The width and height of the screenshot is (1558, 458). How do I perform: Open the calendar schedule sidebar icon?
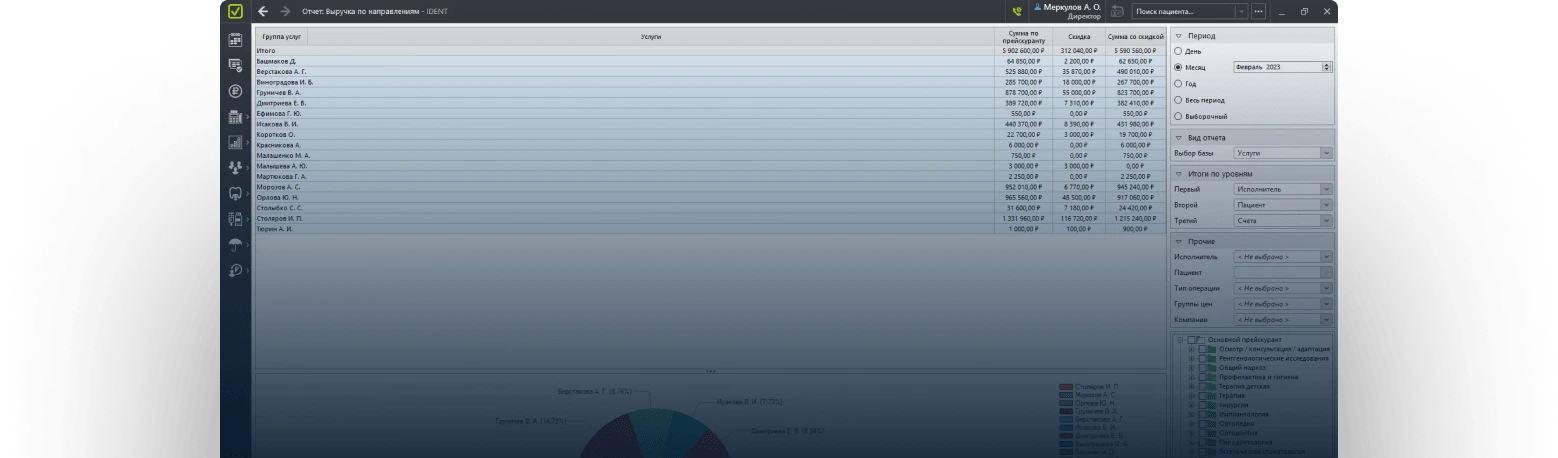click(235, 40)
